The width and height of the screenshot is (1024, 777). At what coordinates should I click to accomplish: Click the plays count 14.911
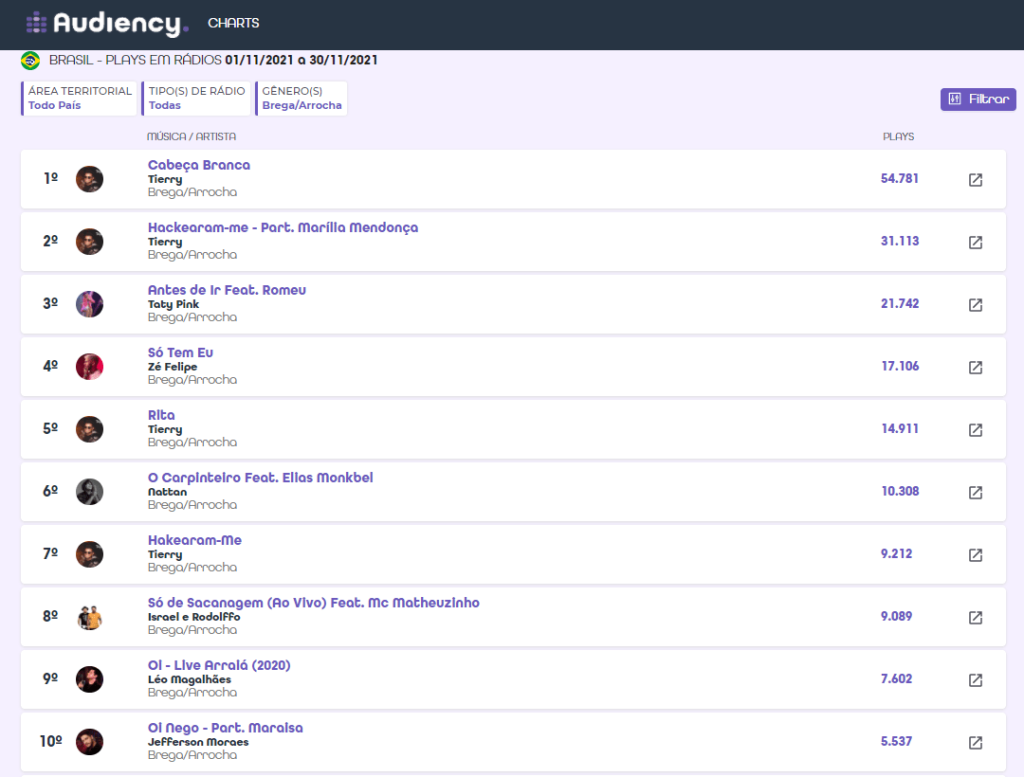[899, 429]
